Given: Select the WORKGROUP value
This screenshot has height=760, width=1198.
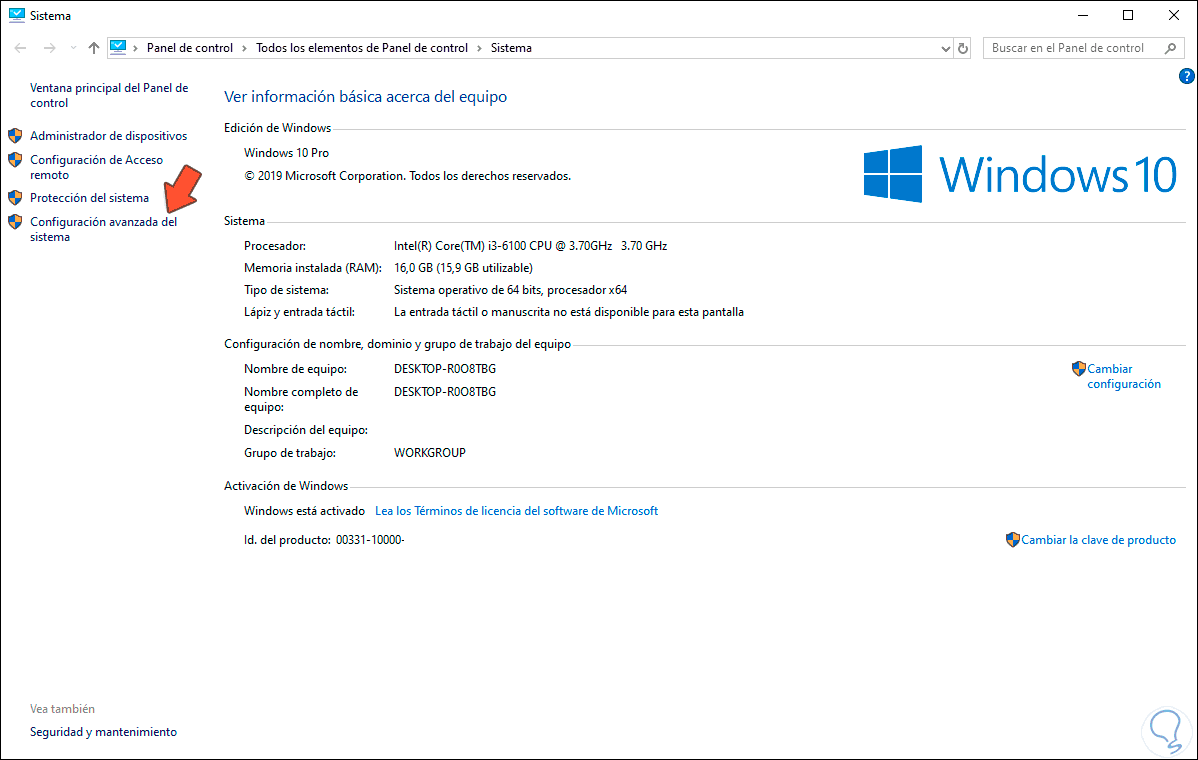Looking at the screenshot, I should tap(429, 453).
